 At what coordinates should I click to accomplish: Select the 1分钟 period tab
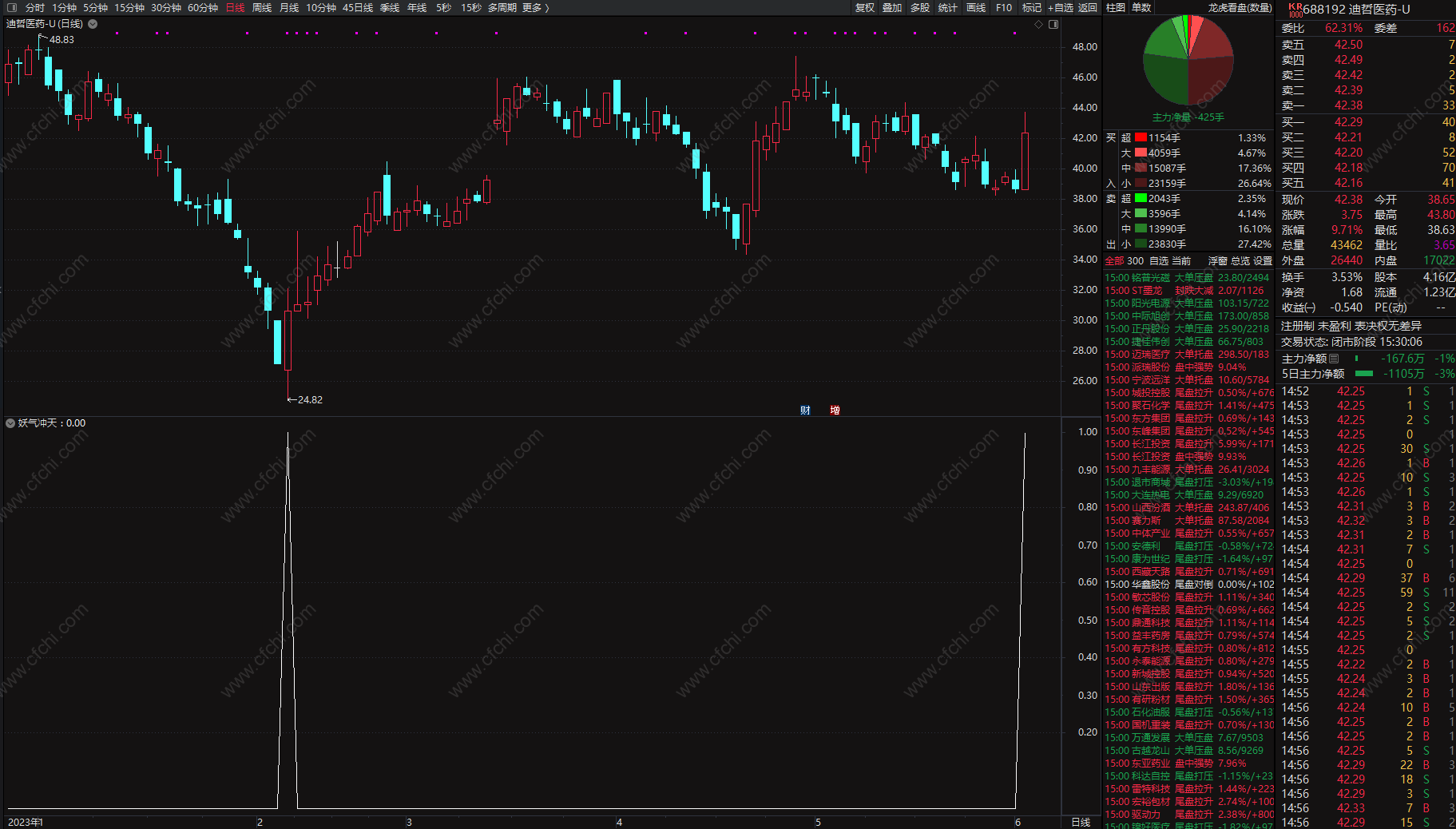64,7
